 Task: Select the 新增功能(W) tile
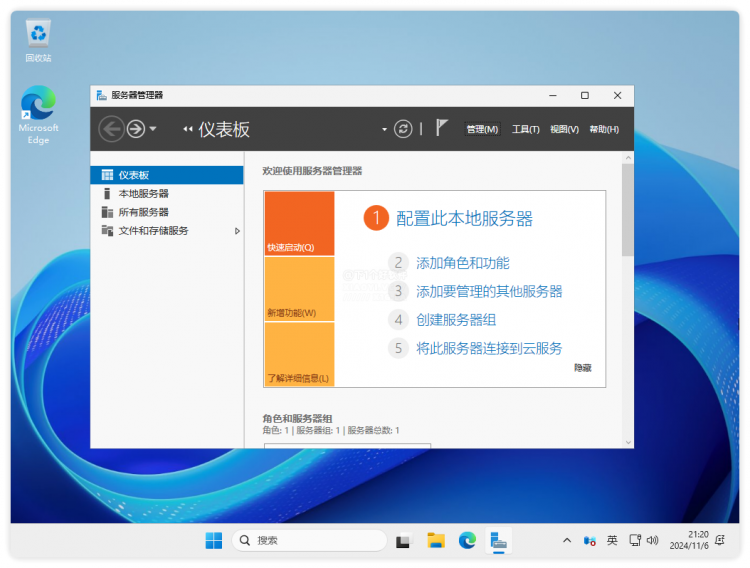(x=299, y=289)
